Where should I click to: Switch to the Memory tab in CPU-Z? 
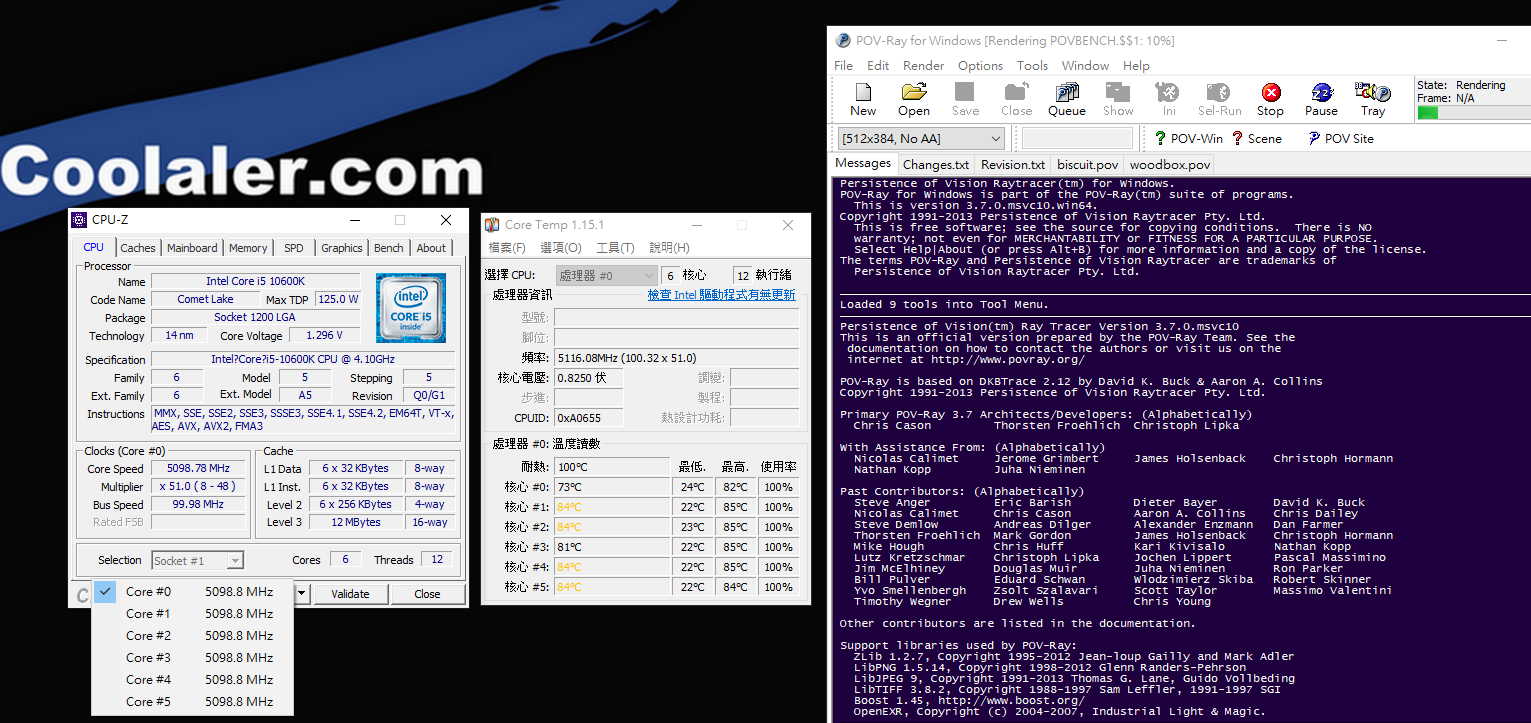pos(248,248)
